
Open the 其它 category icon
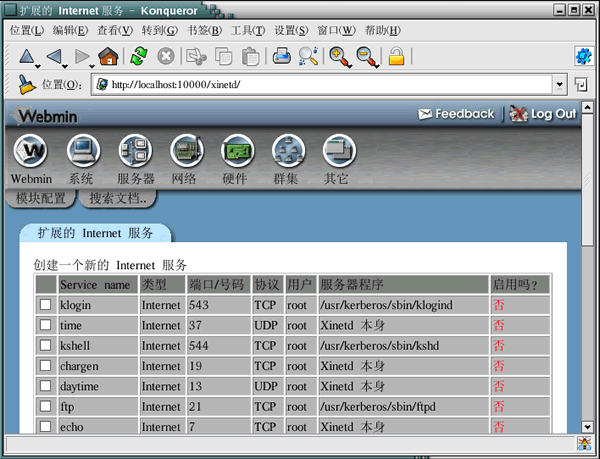coord(339,151)
